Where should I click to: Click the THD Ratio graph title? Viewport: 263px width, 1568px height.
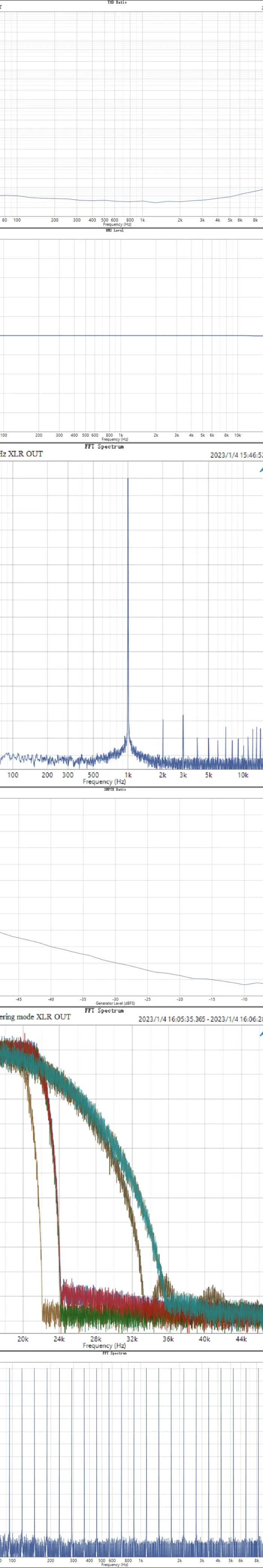117,2
